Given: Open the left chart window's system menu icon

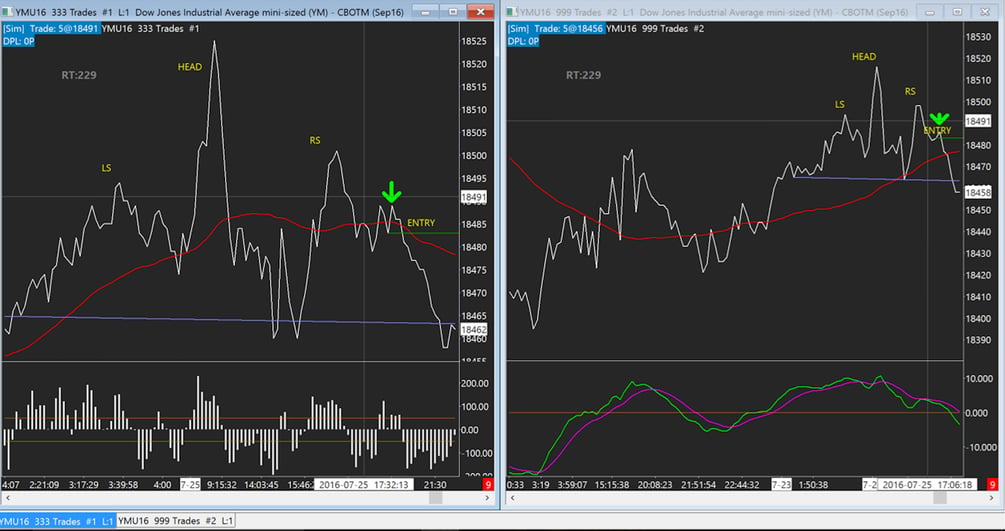Looking at the screenshot, I should pos(7,12).
